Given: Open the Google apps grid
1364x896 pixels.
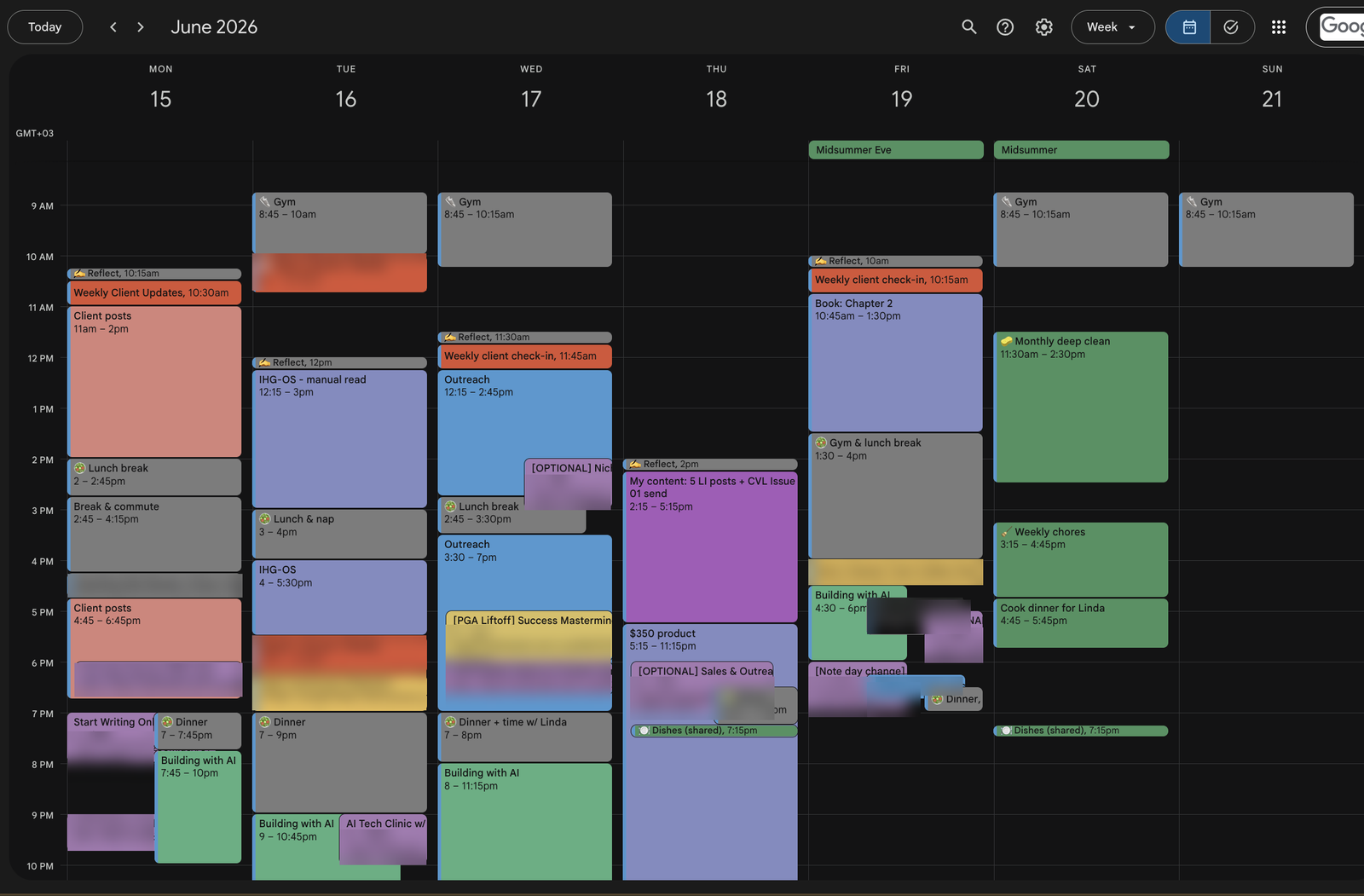Looking at the screenshot, I should pyautogui.click(x=1278, y=27).
